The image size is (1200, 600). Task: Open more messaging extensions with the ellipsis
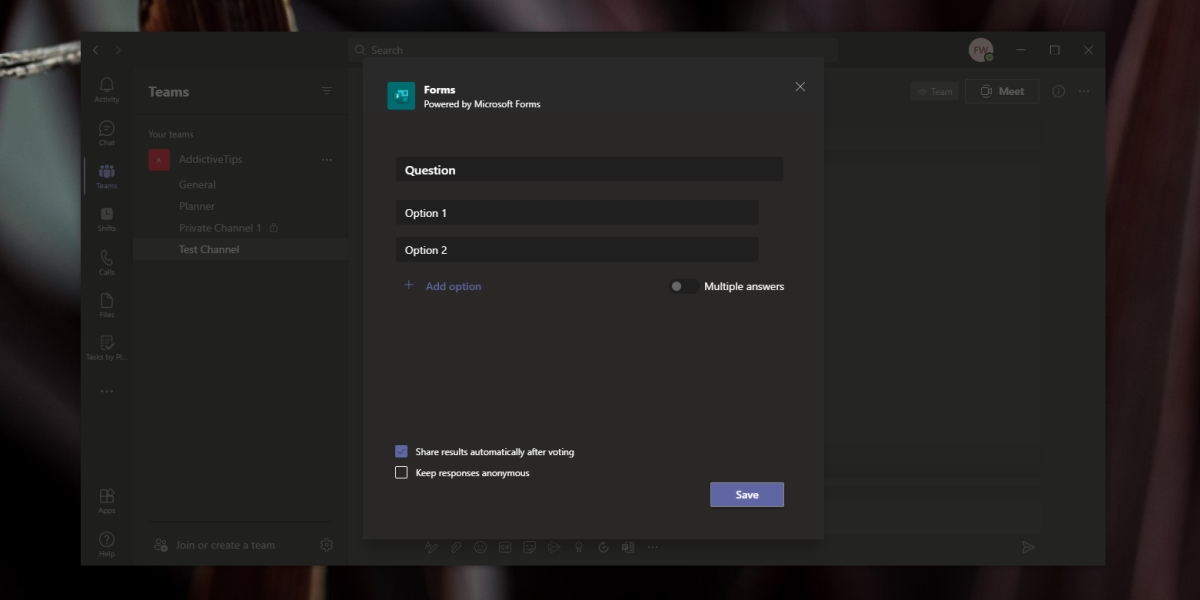point(653,547)
